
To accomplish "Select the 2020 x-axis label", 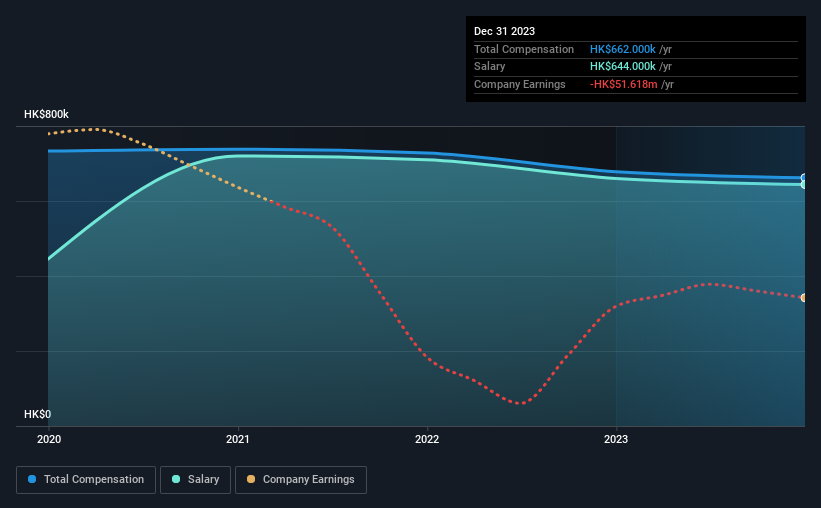I will (x=49, y=439).
